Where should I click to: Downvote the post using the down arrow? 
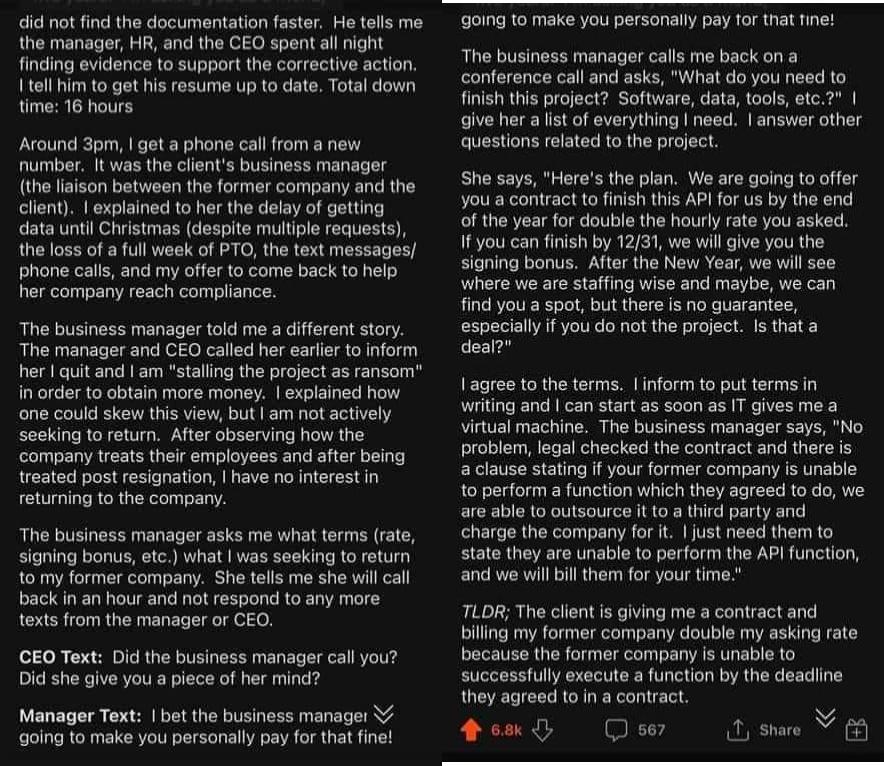542,730
